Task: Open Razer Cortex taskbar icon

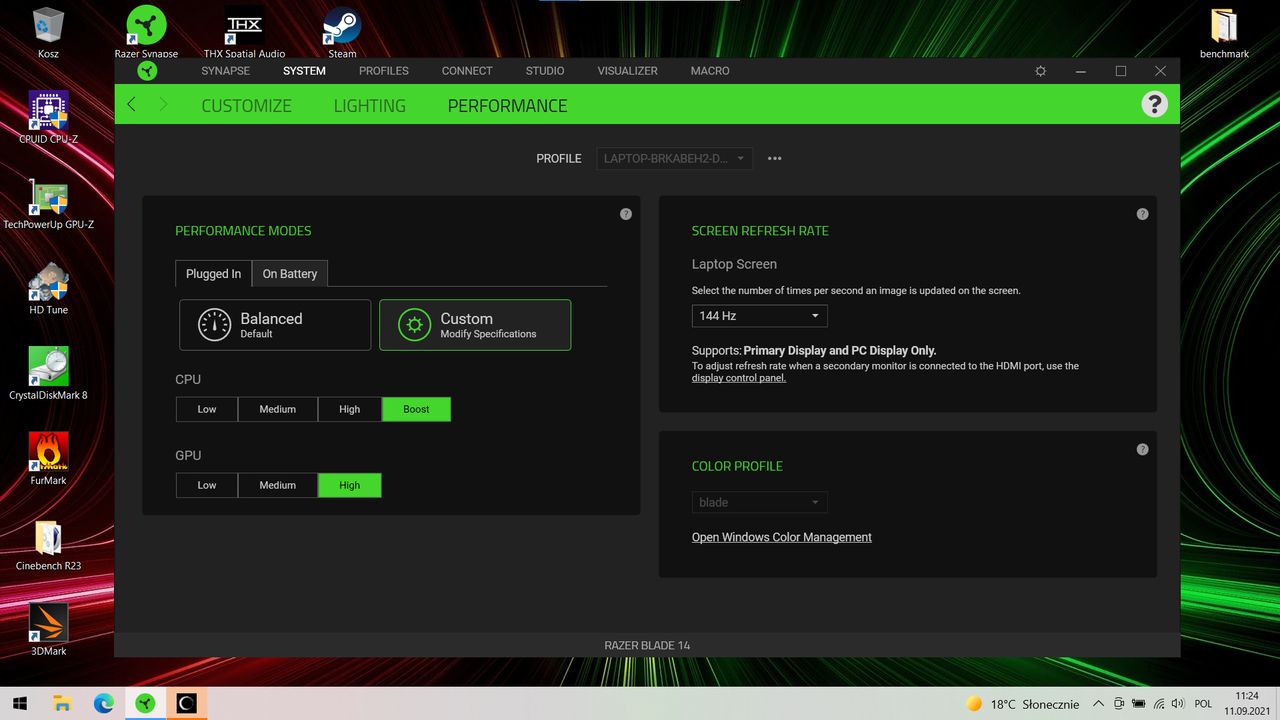Action: [187, 703]
